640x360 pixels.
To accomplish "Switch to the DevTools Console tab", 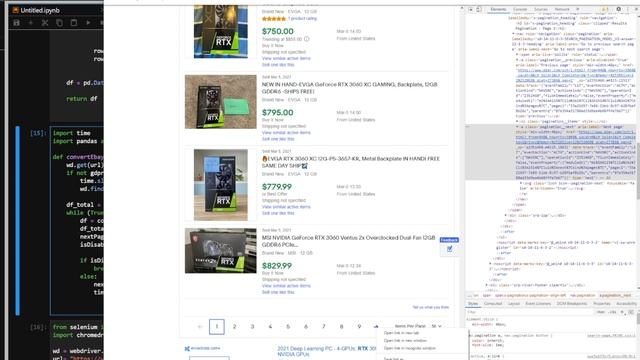I will 520,9.
